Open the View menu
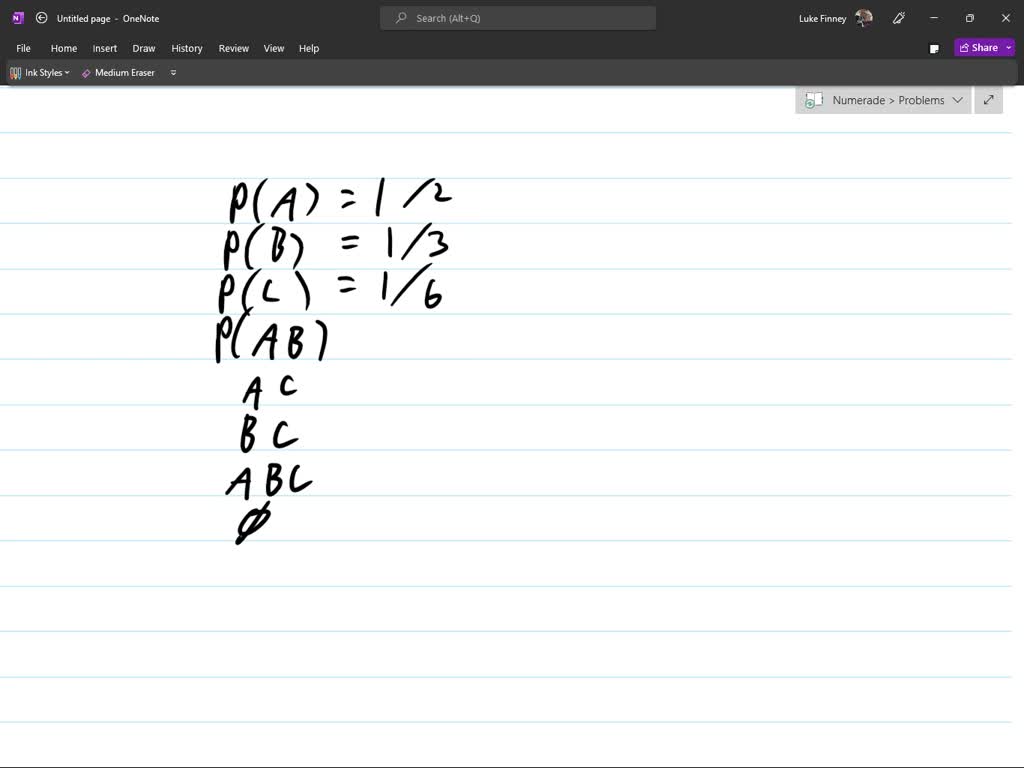The width and height of the screenshot is (1024, 768). [273, 48]
